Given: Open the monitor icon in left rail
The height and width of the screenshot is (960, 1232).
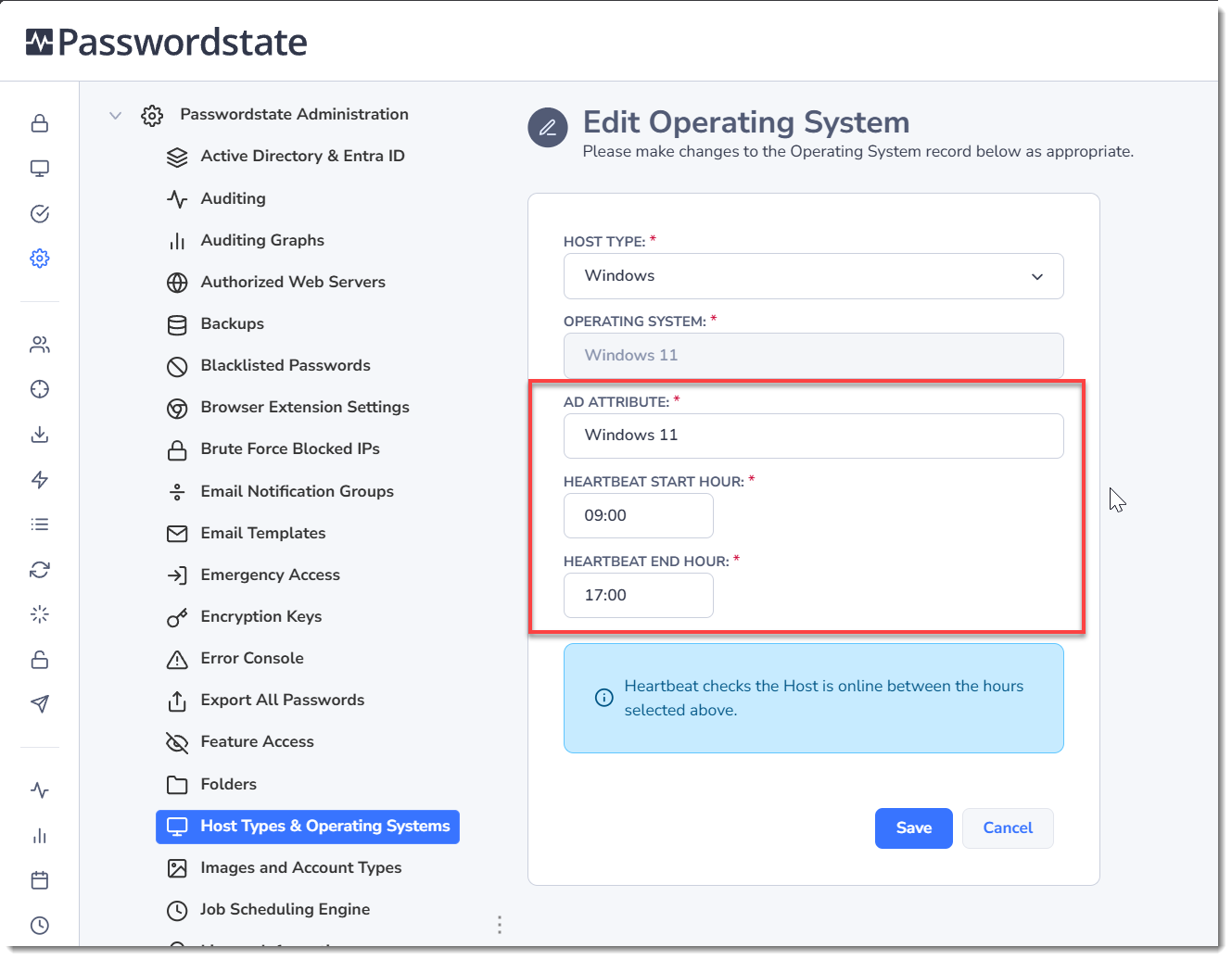Looking at the screenshot, I should [x=40, y=169].
